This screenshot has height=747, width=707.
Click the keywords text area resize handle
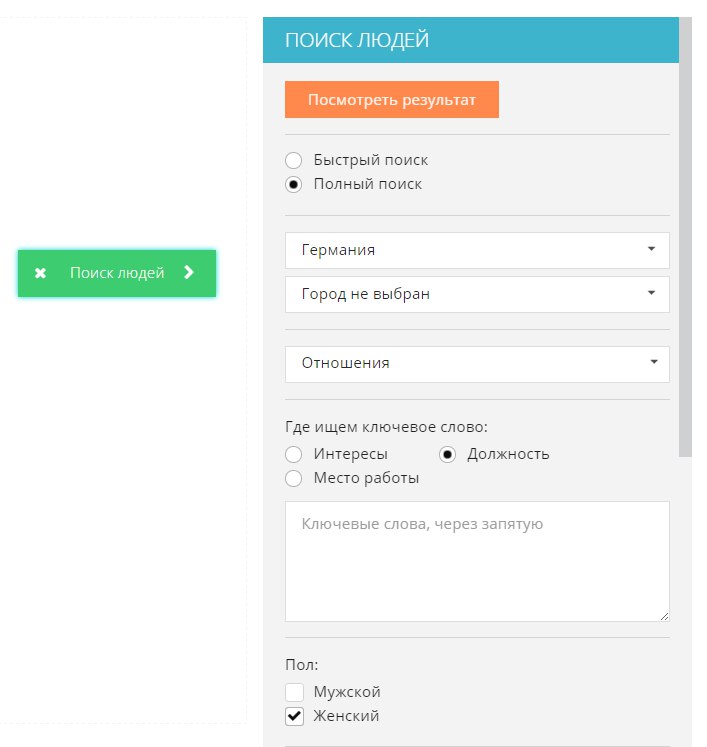(x=664, y=616)
